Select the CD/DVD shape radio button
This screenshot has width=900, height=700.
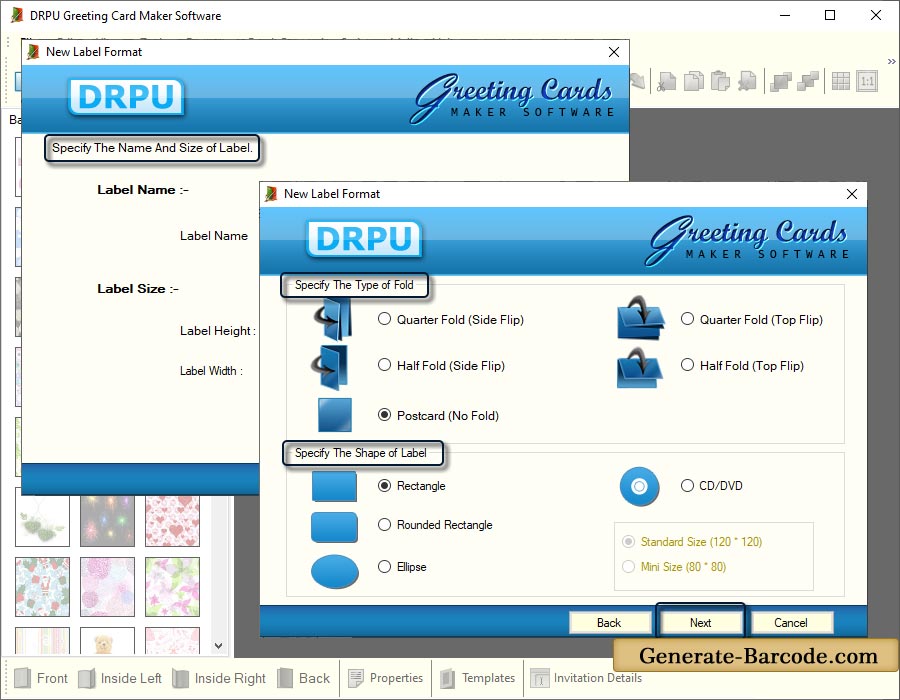688,485
